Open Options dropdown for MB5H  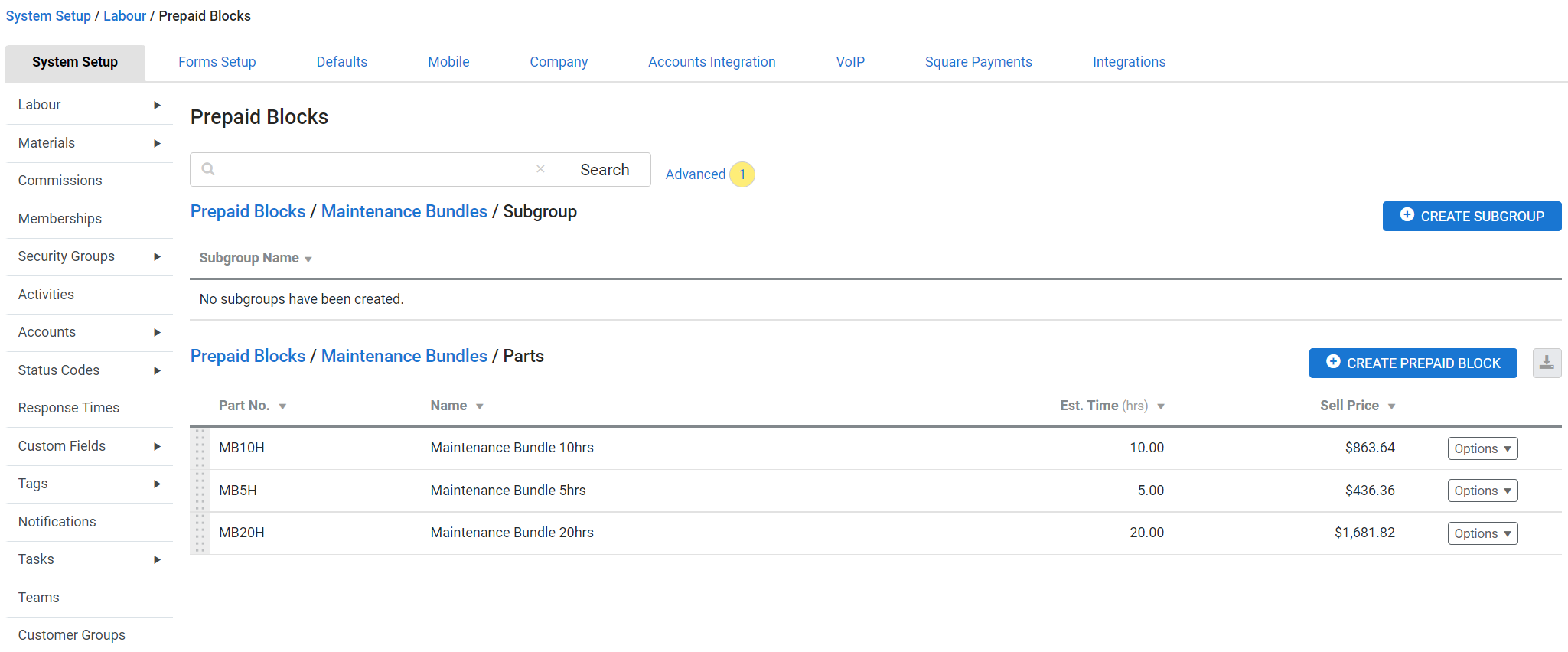click(x=1482, y=491)
